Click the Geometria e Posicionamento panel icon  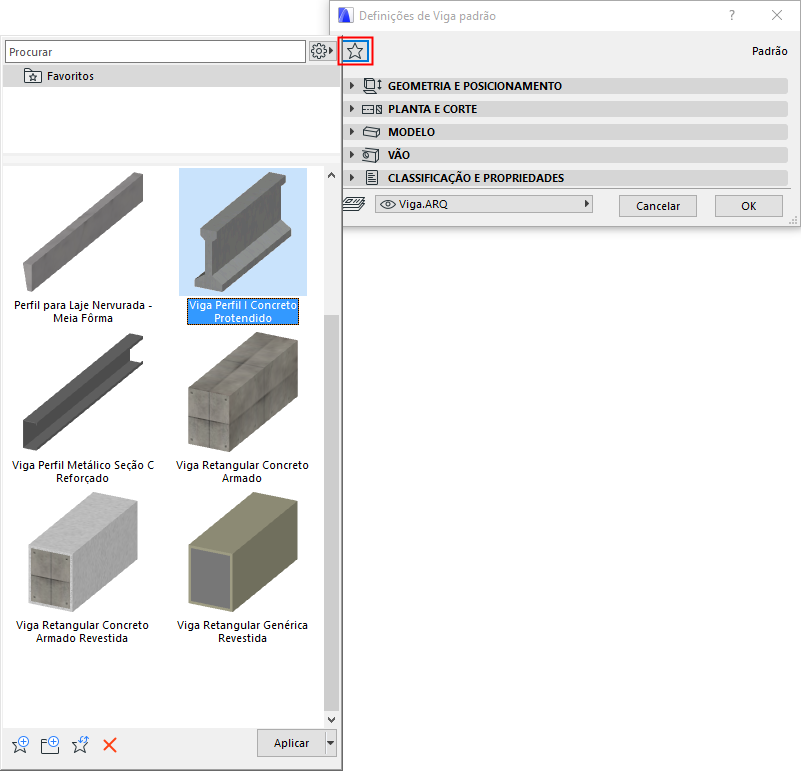(372, 86)
